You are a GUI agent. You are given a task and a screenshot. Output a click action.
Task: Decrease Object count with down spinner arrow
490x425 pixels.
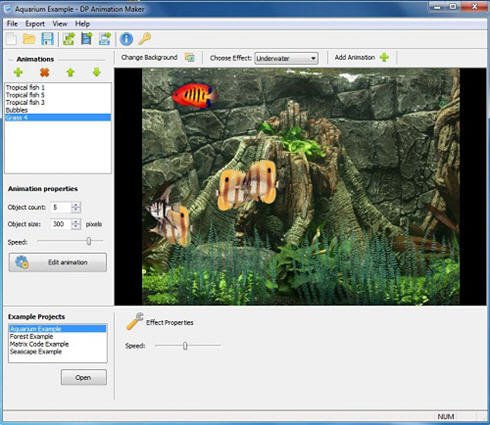[76, 210]
